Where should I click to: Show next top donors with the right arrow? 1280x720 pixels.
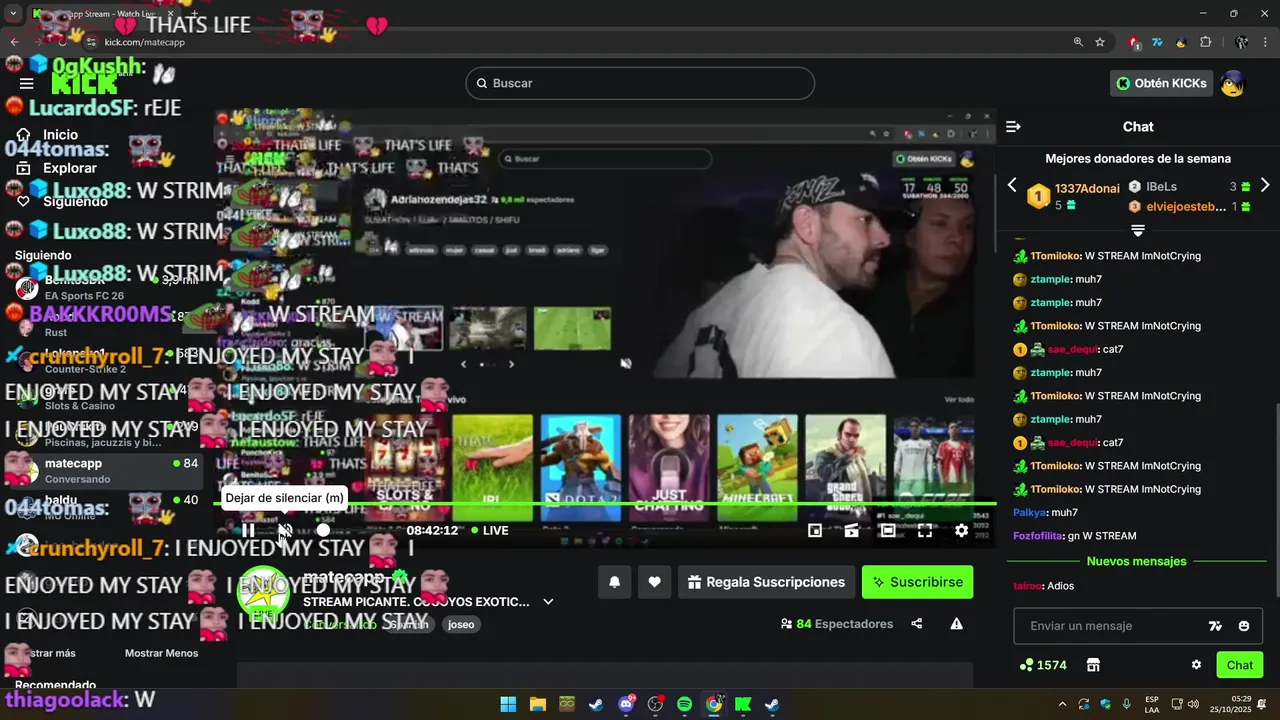[1265, 185]
